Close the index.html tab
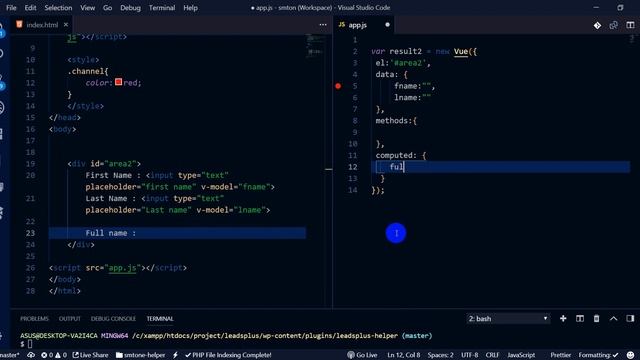This screenshot has width=640, height=360. click(x=66, y=25)
